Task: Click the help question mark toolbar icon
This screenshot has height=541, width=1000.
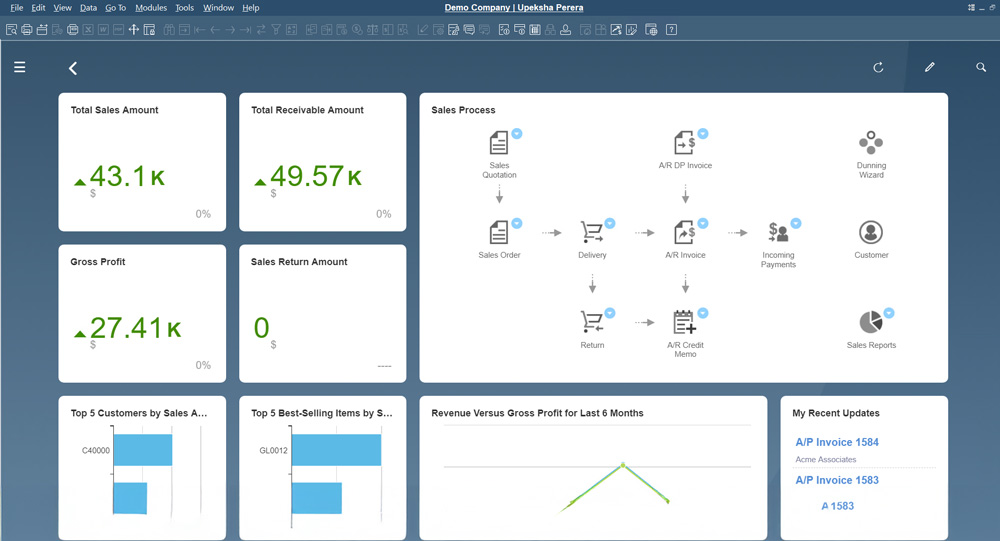Action: point(671,30)
